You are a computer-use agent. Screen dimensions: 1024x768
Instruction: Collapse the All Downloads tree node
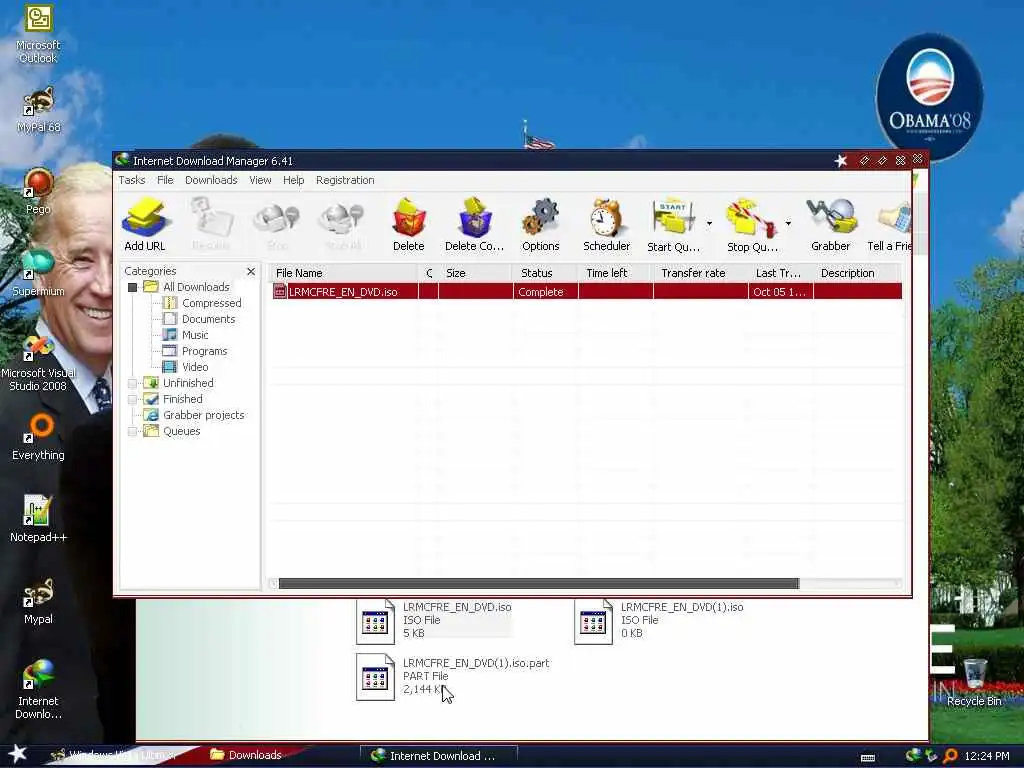point(133,287)
